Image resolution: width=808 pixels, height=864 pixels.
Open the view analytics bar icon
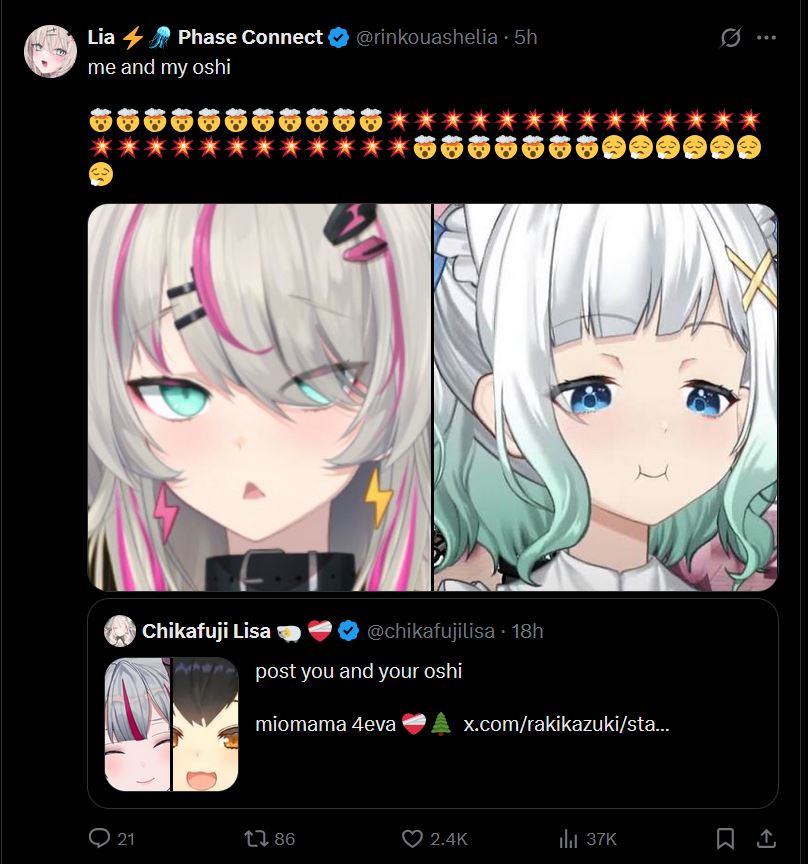pos(568,839)
